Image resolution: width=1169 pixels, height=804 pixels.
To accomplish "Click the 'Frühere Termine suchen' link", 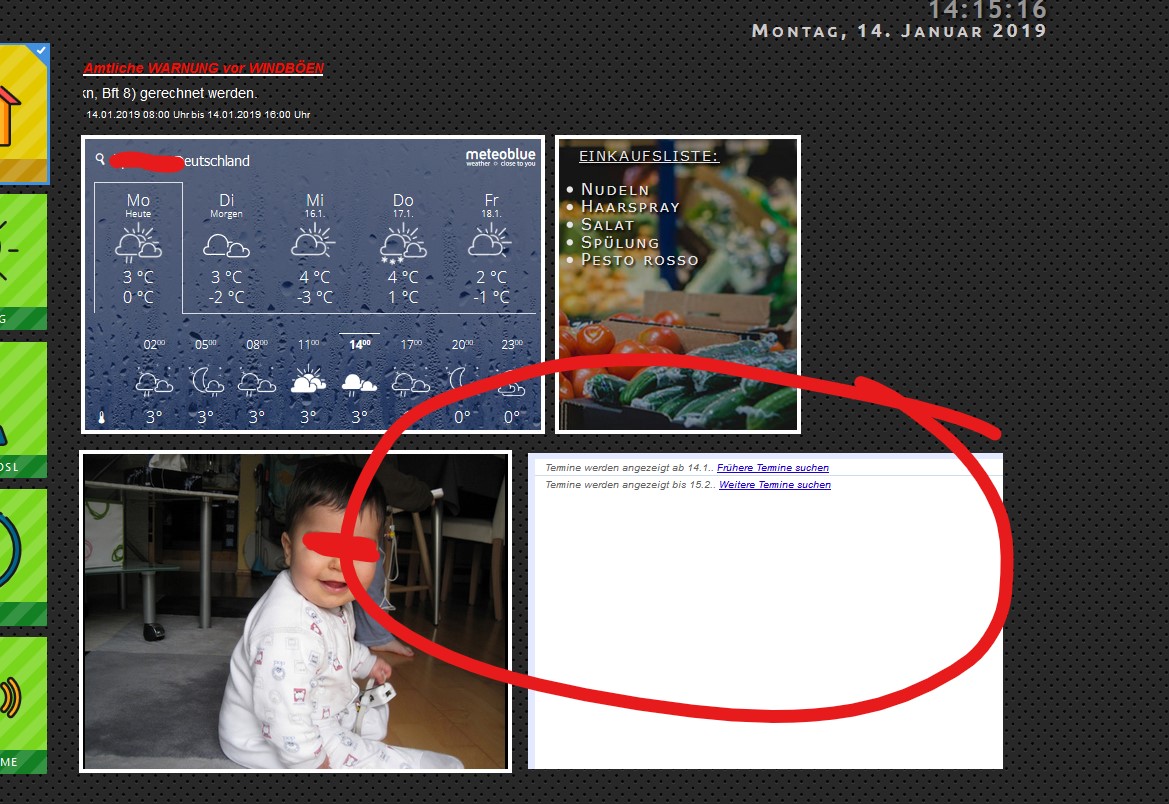I will tap(772, 468).
